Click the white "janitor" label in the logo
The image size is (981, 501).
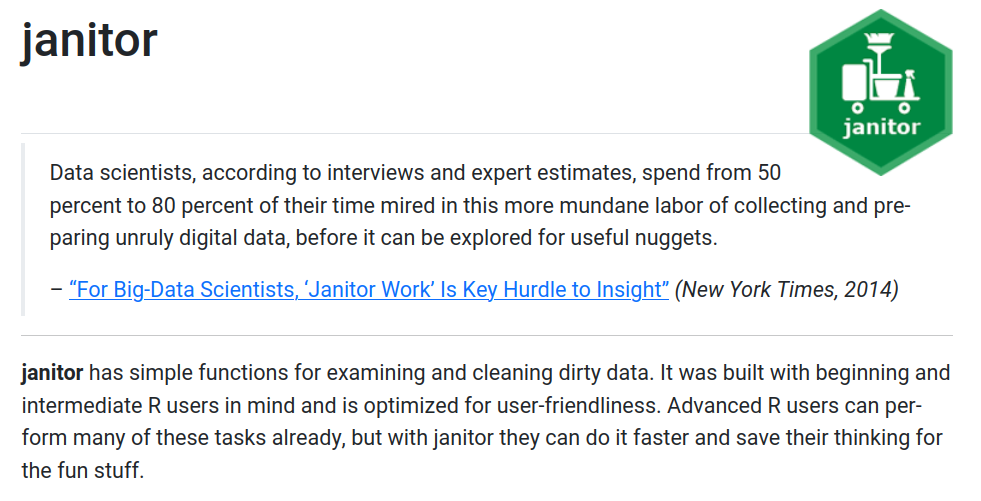881,128
